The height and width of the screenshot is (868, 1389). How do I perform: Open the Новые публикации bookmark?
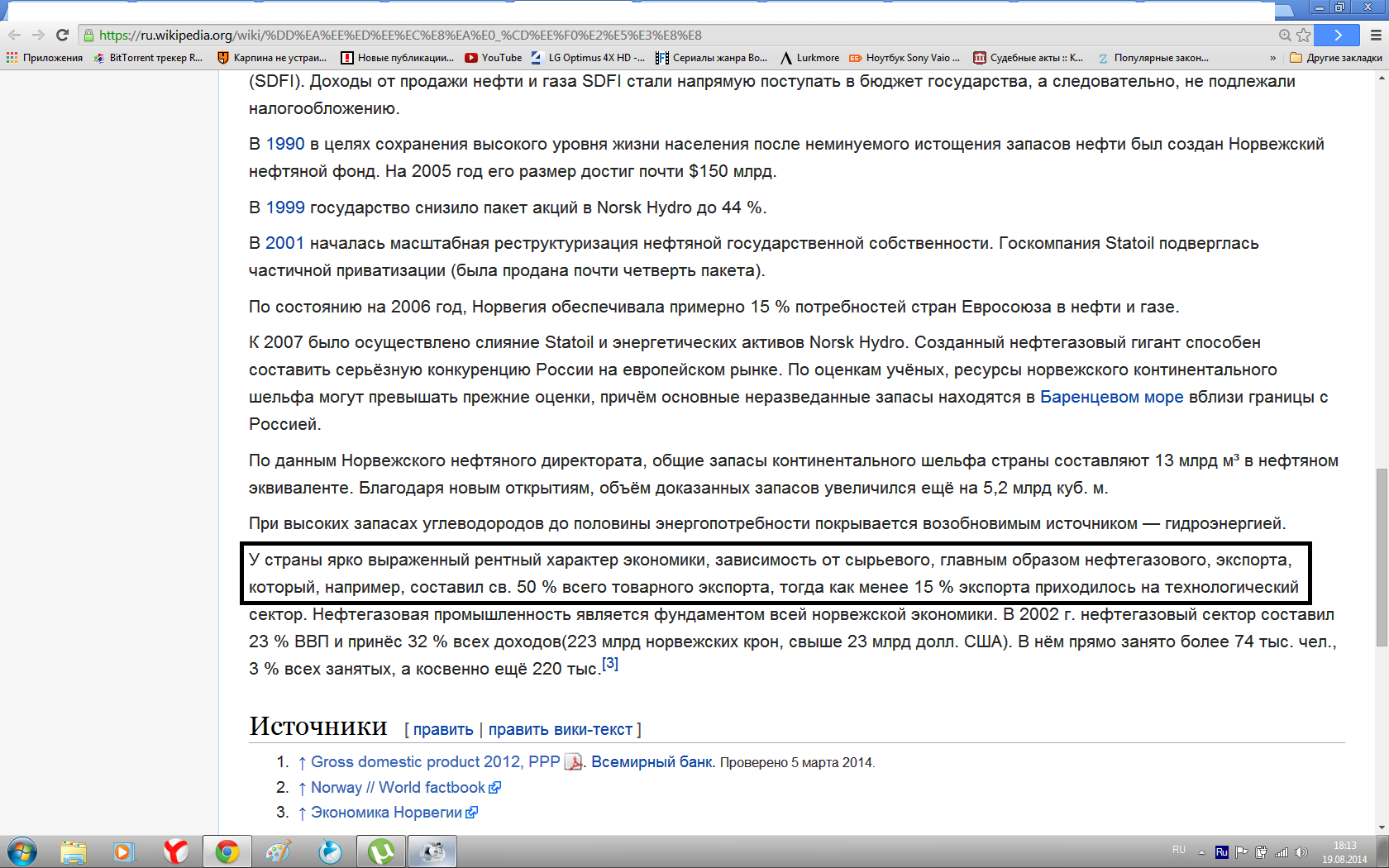398,58
